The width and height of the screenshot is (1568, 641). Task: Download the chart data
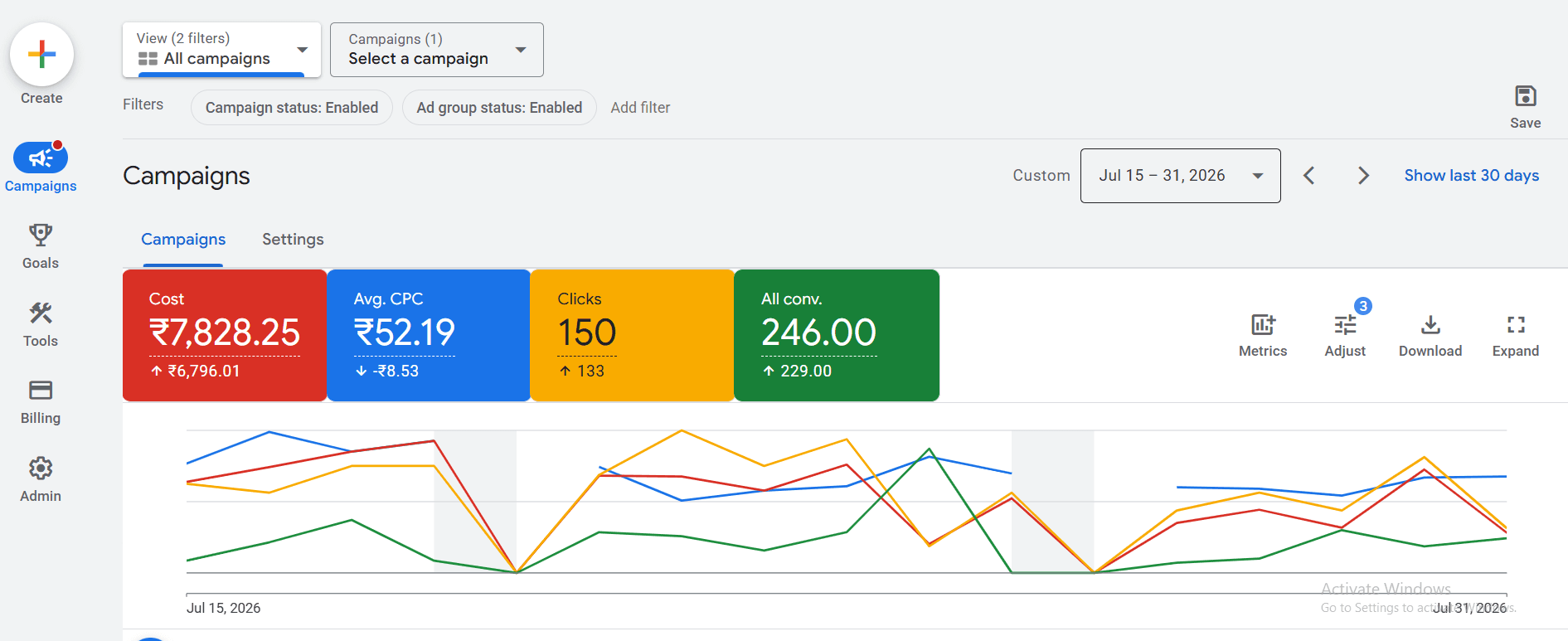click(1430, 335)
